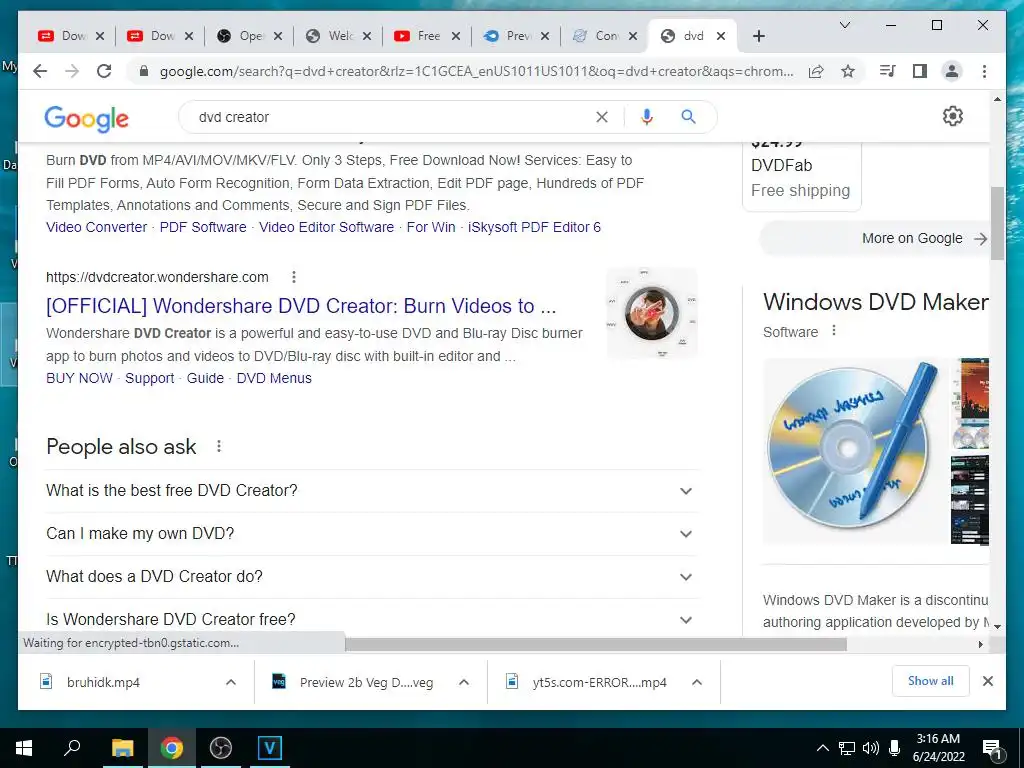Switch to the Ope tab

[242, 36]
